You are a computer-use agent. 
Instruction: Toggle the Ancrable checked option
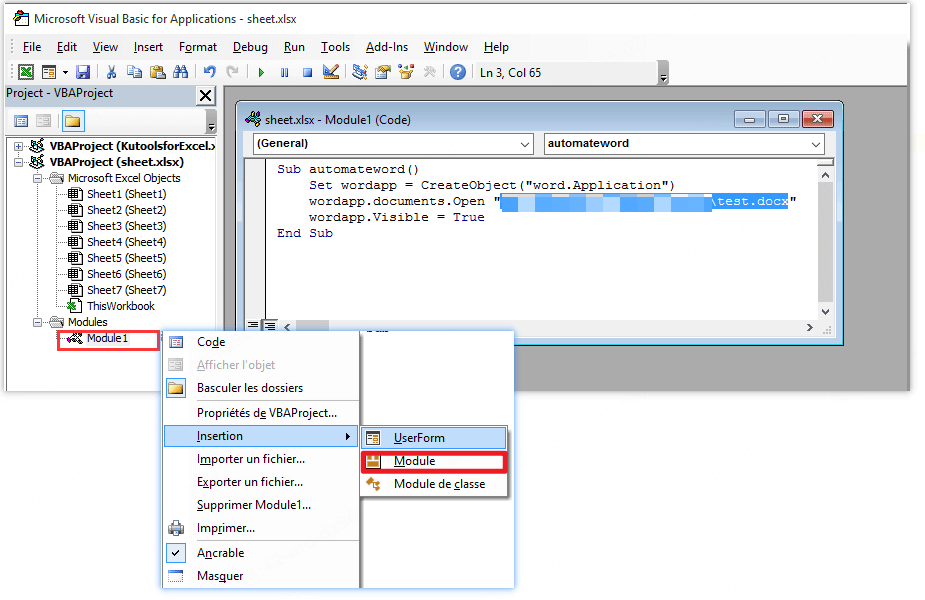(261, 553)
